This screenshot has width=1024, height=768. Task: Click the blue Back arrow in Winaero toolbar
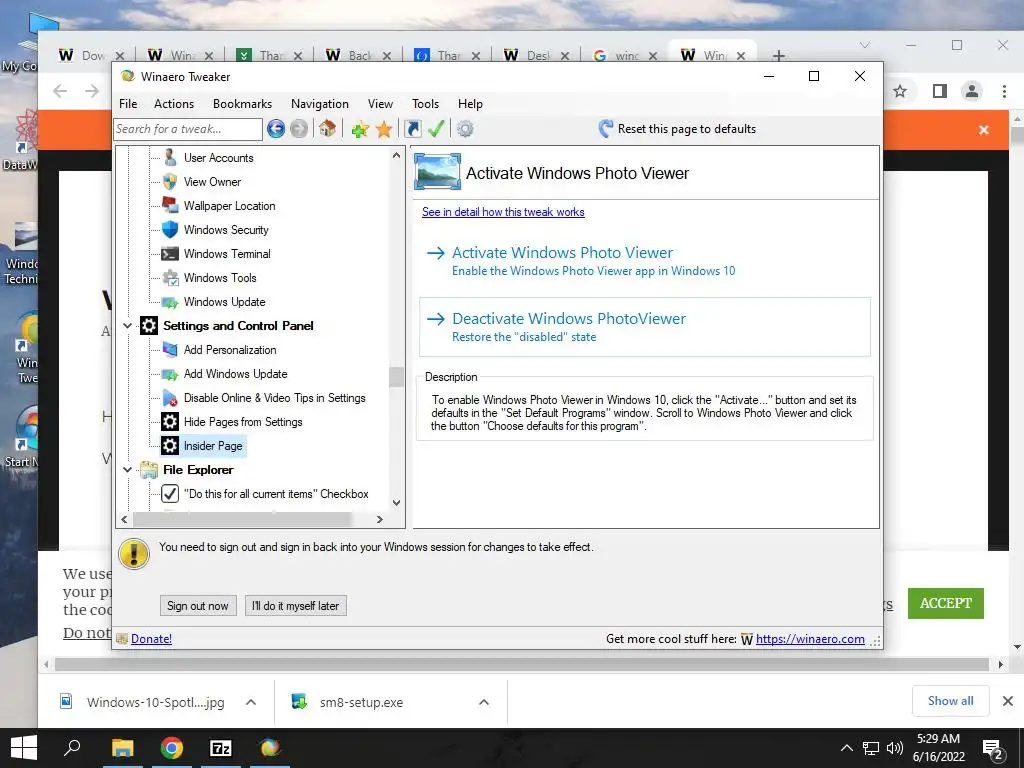point(276,129)
